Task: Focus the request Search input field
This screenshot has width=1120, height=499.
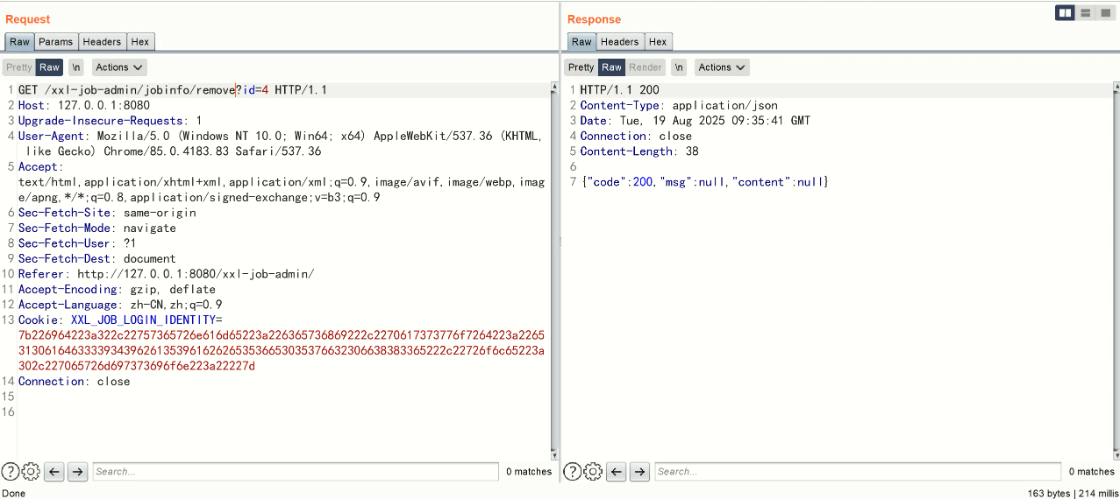Action: point(295,471)
